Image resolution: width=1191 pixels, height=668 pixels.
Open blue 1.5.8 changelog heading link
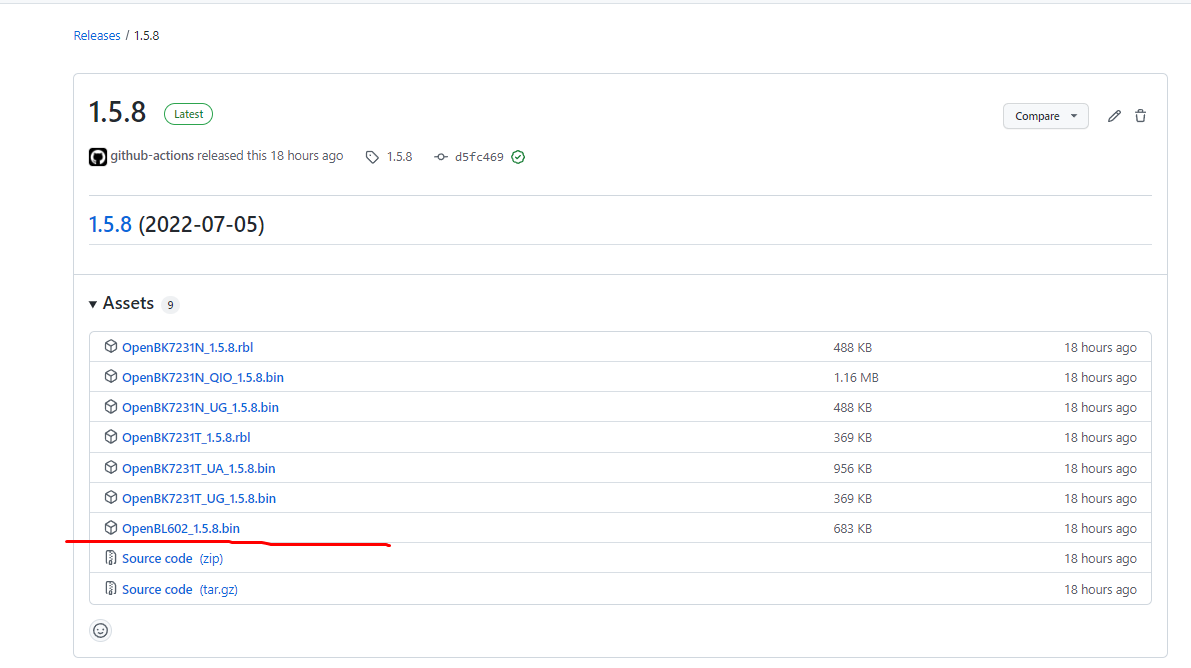tap(110, 224)
